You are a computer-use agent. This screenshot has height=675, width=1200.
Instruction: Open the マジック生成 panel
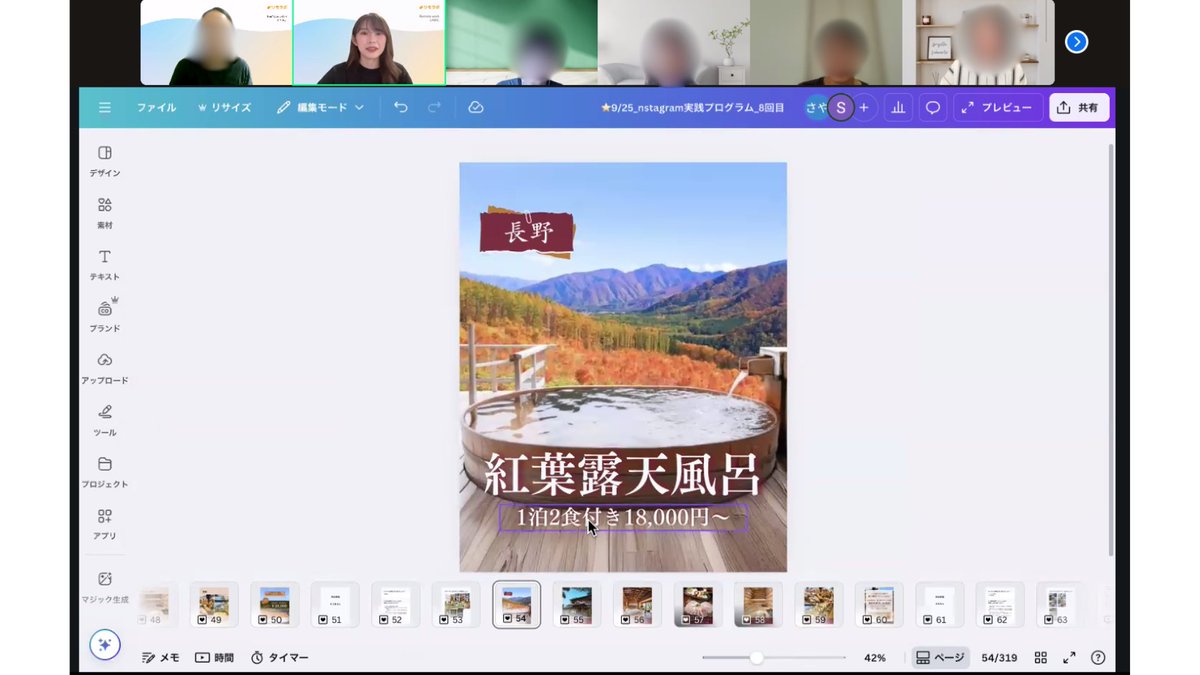point(104,584)
